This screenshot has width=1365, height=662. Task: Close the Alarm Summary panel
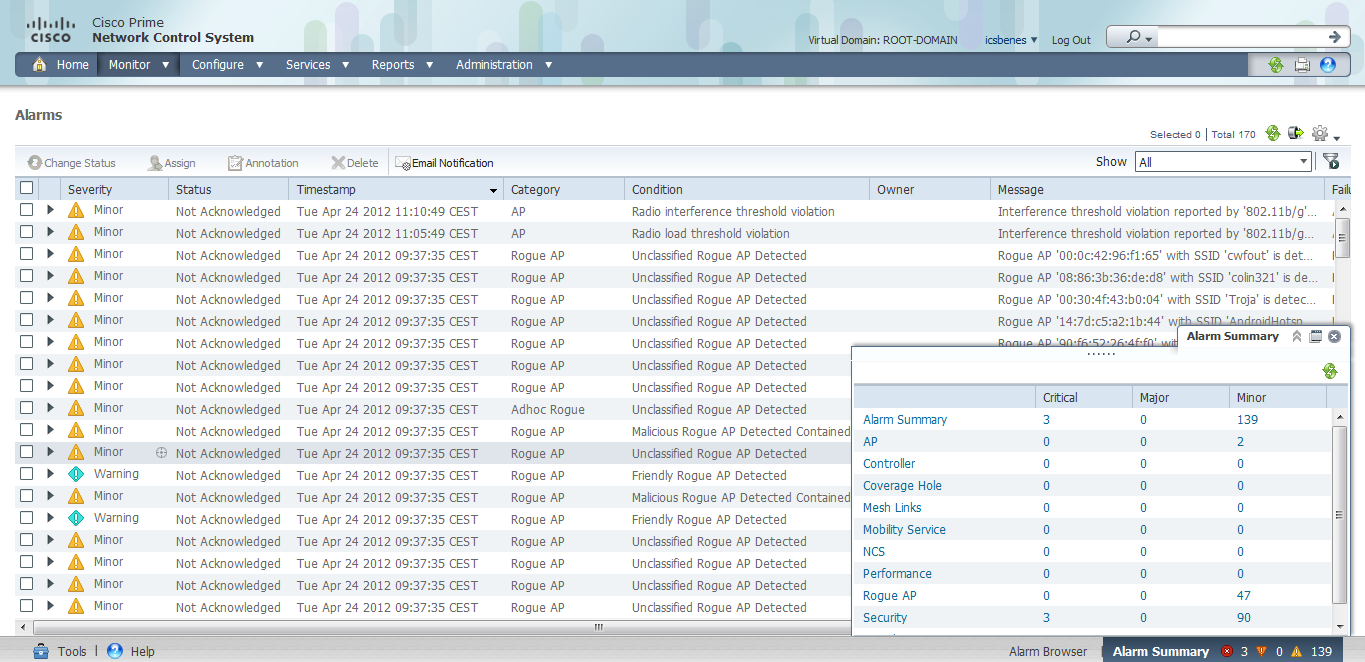[x=1334, y=337]
